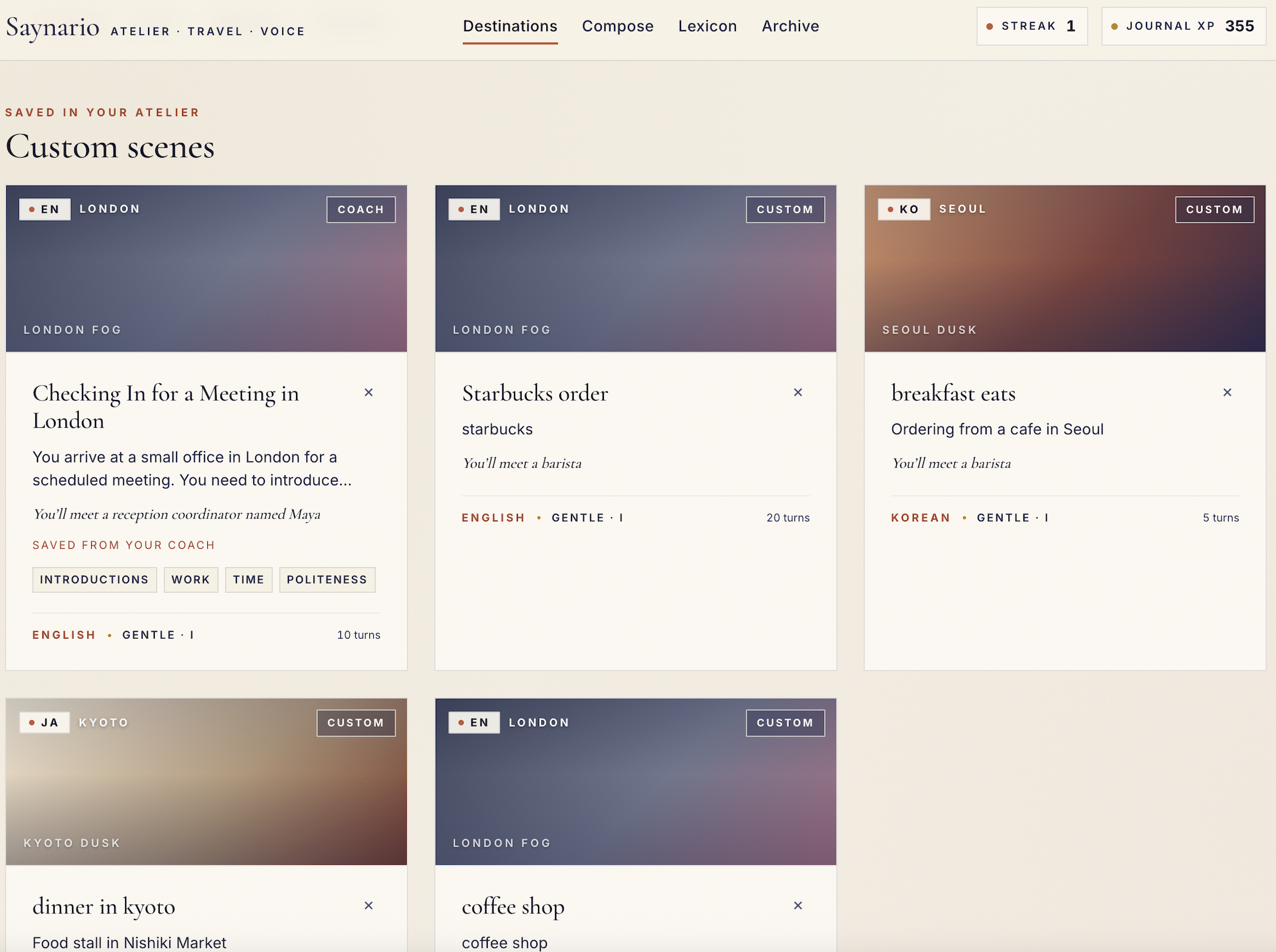Remove the Checking In for a Meeting scene
The image size is (1276, 952).
click(369, 392)
